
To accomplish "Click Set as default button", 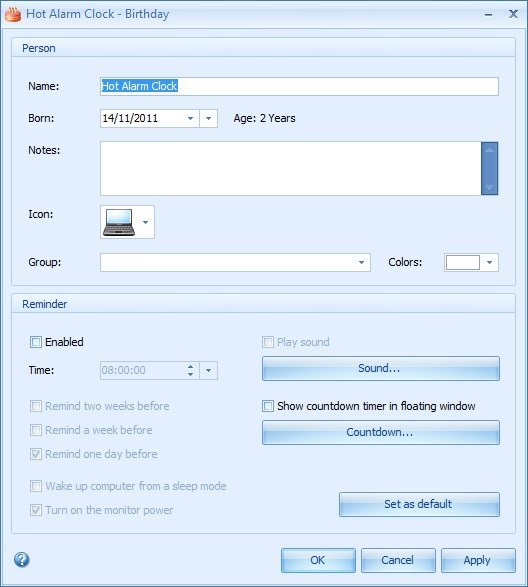I will click(419, 504).
